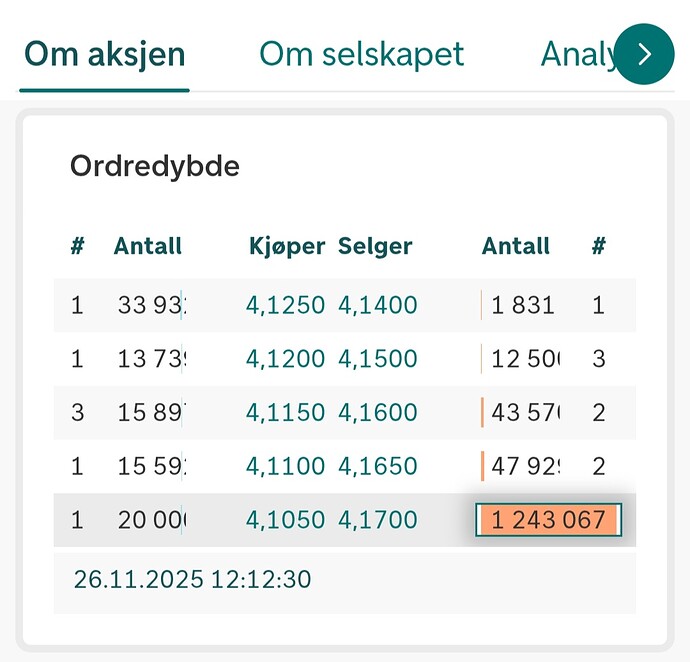Image resolution: width=690 pixels, height=662 pixels.
Task: Choose buyer price 4,1100
Action: (x=285, y=466)
